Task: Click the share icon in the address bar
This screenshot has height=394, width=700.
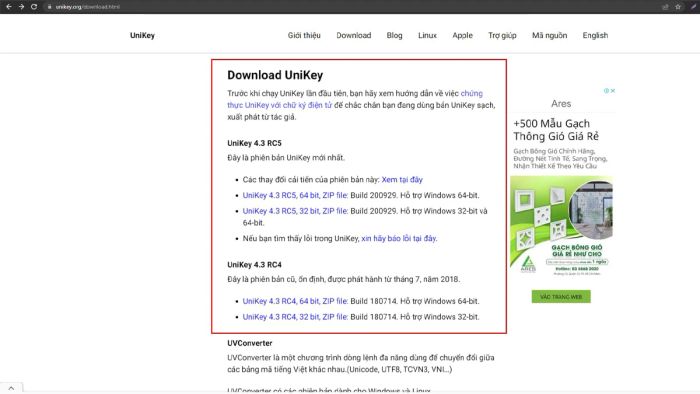Action: point(665,7)
